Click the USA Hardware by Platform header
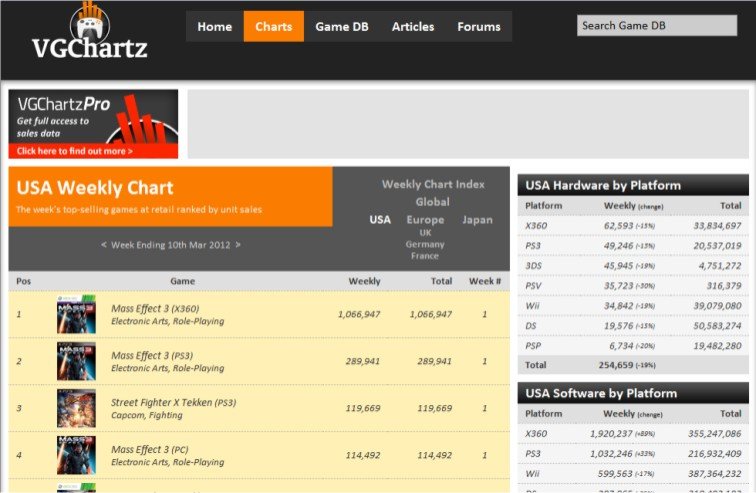The width and height of the screenshot is (756, 493). pyautogui.click(x=633, y=186)
